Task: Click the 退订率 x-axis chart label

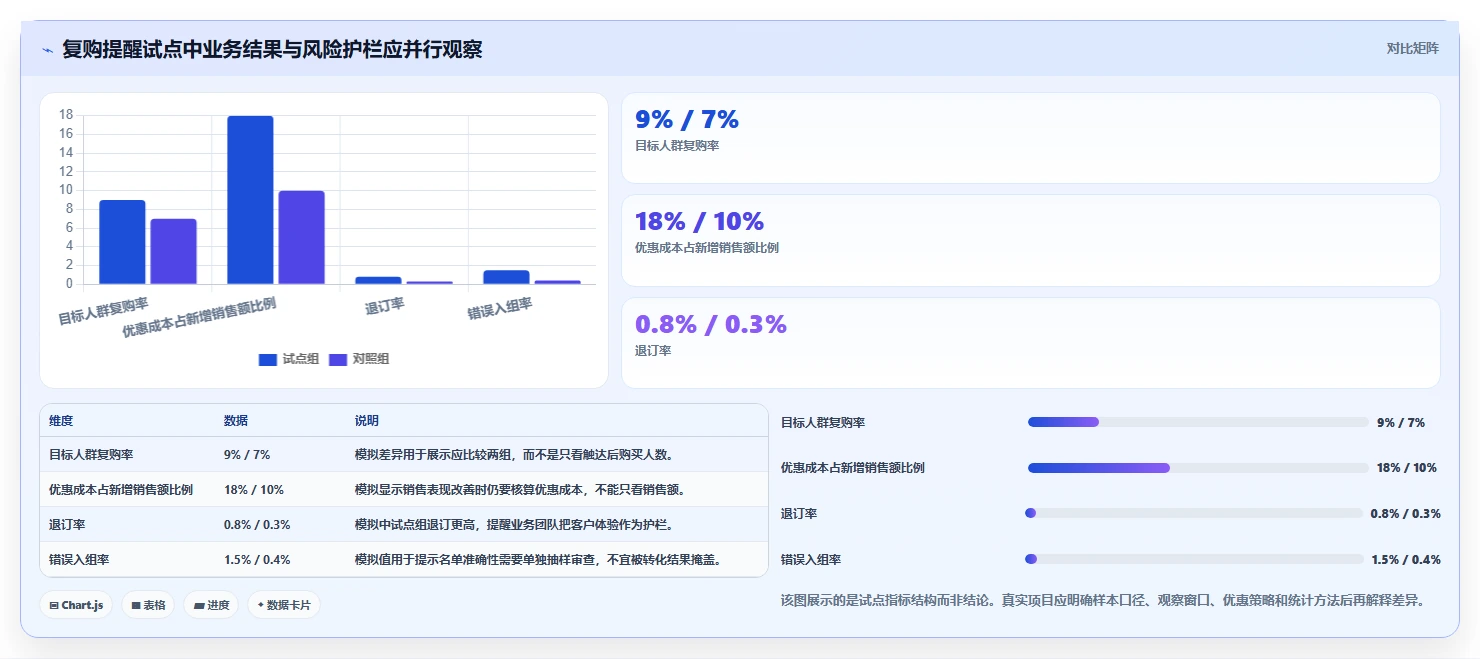Action: pyautogui.click(x=385, y=306)
